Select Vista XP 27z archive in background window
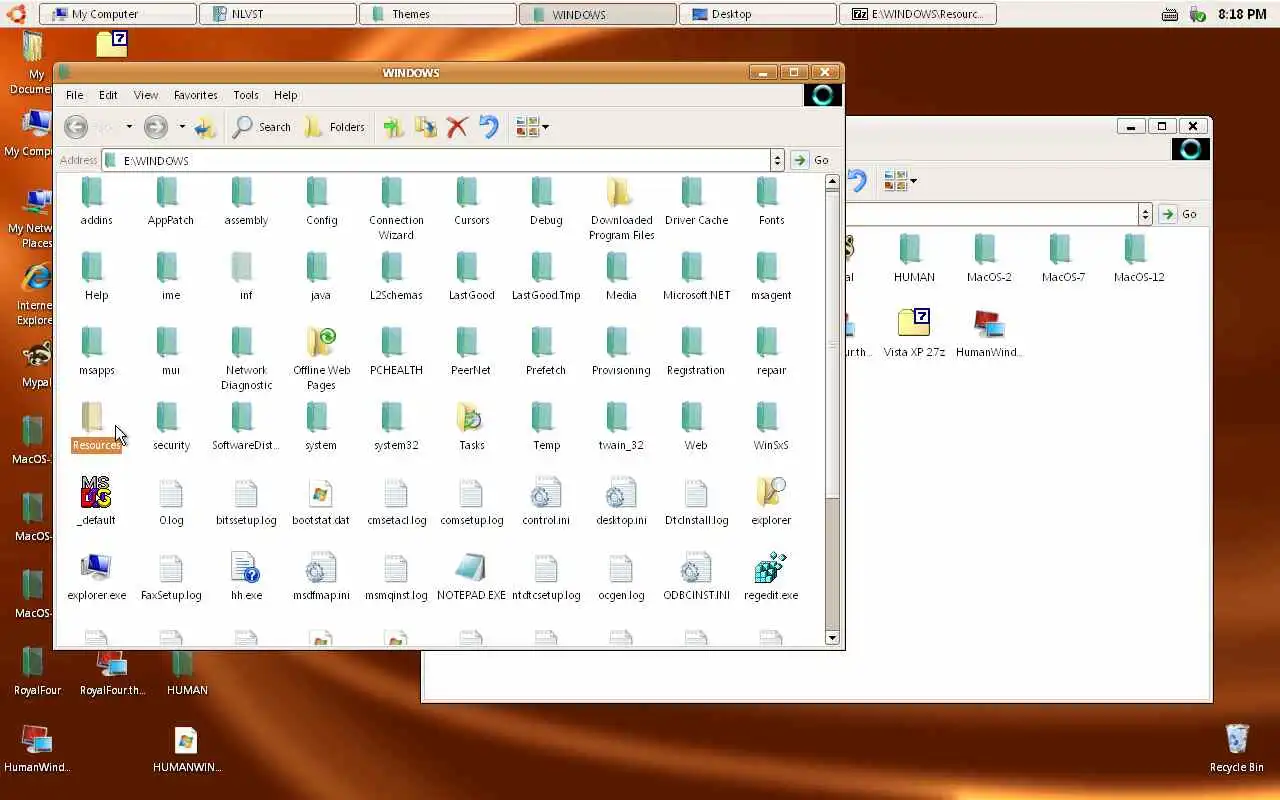 click(x=914, y=333)
